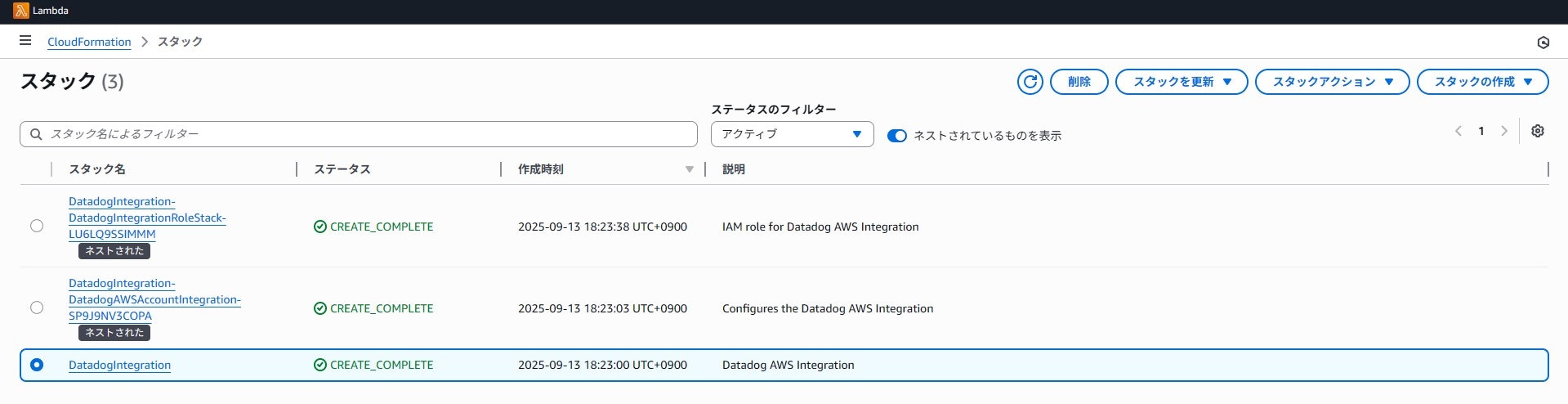Click the stack name filter field
This screenshot has width=1568, height=404.
click(359, 134)
